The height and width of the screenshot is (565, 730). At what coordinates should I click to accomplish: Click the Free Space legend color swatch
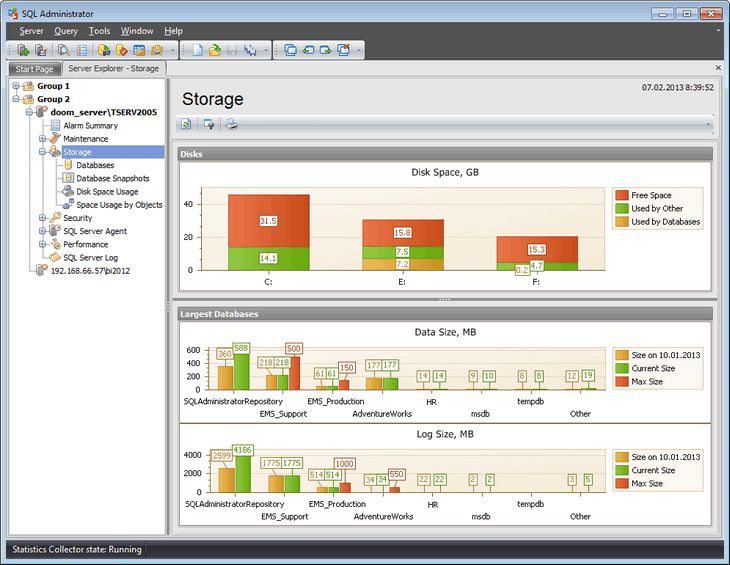click(622, 196)
